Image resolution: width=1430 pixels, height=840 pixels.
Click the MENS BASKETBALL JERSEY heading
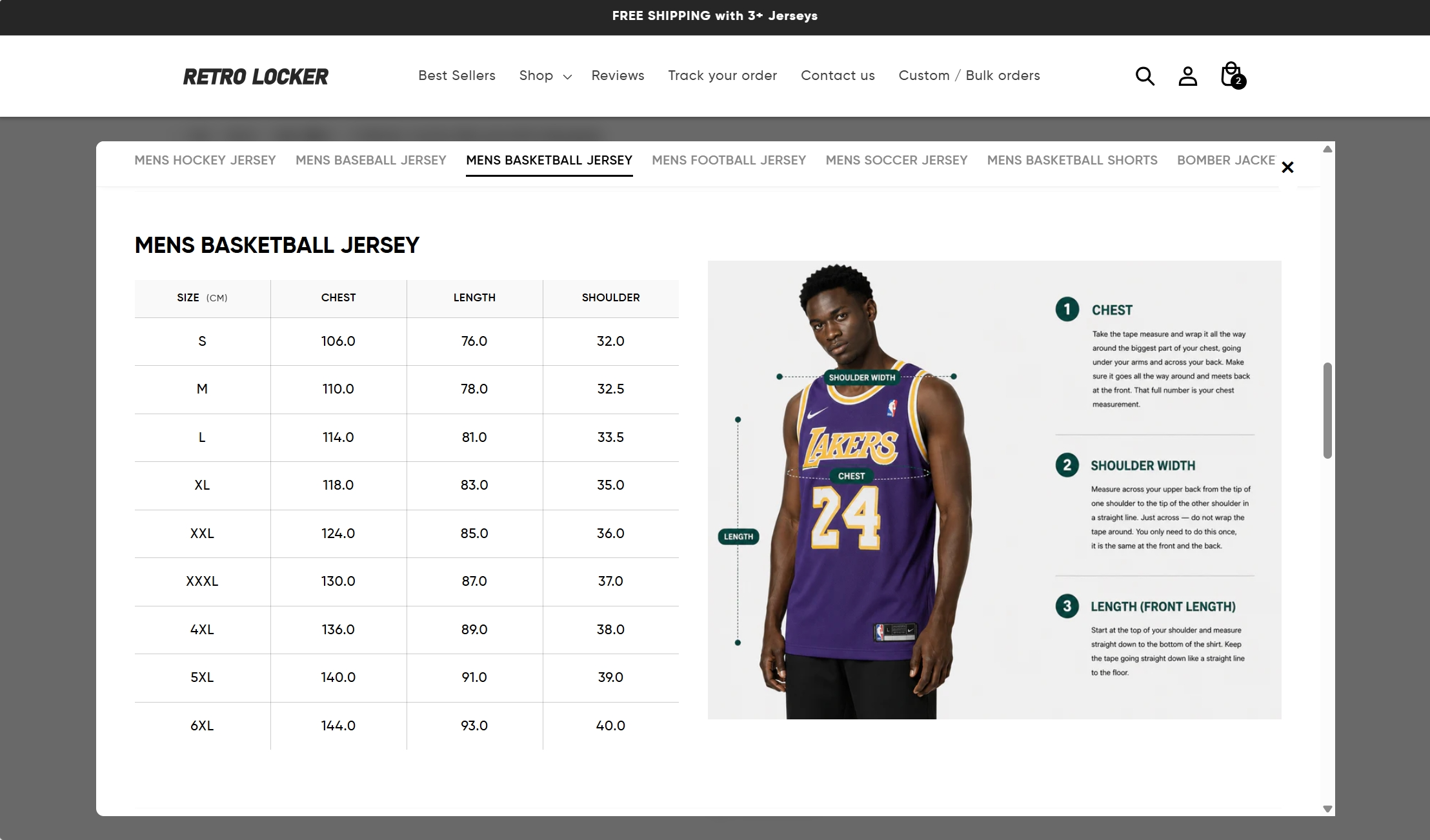click(x=277, y=245)
